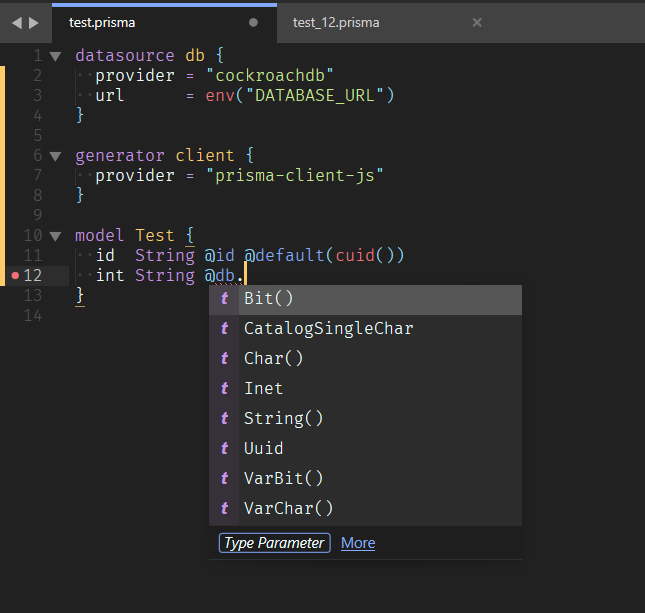Click the type icon beside String()
Image resolution: width=645 pixels, height=613 pixels.
[225, 419]
